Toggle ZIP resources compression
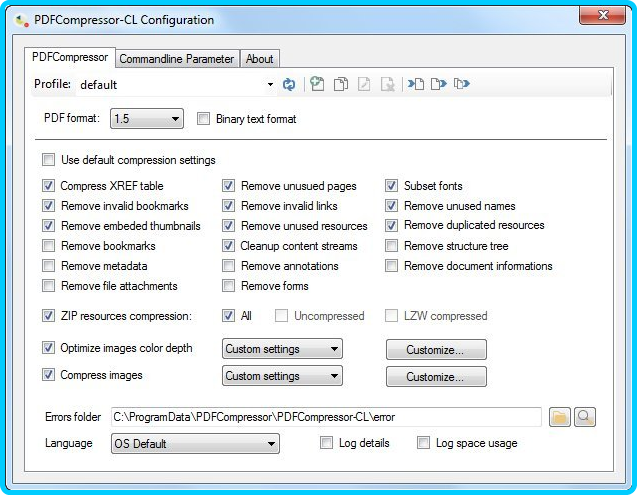The image size is (637, 495). 48,315
